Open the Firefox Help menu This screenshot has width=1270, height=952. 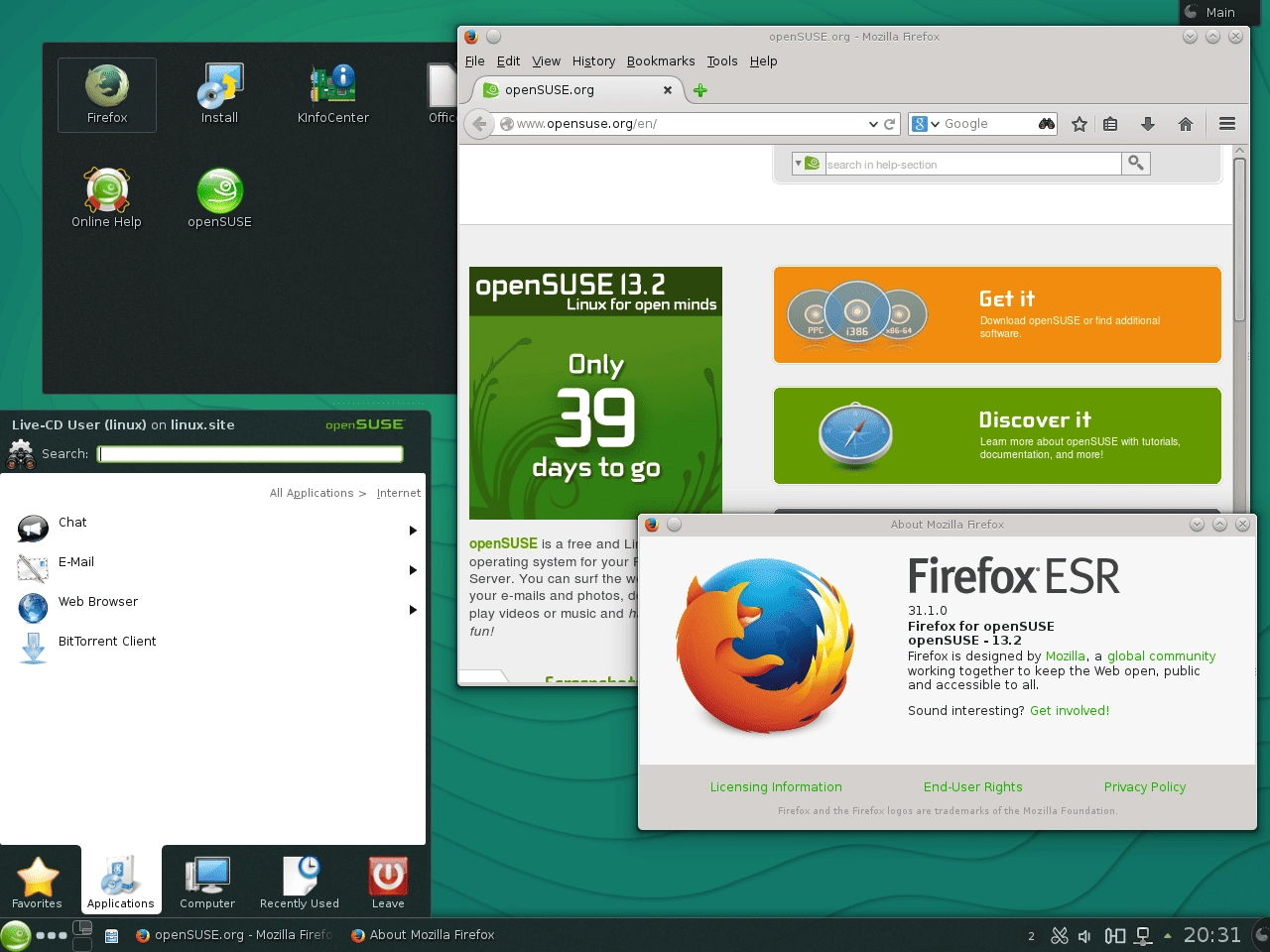tap(763, 61)
